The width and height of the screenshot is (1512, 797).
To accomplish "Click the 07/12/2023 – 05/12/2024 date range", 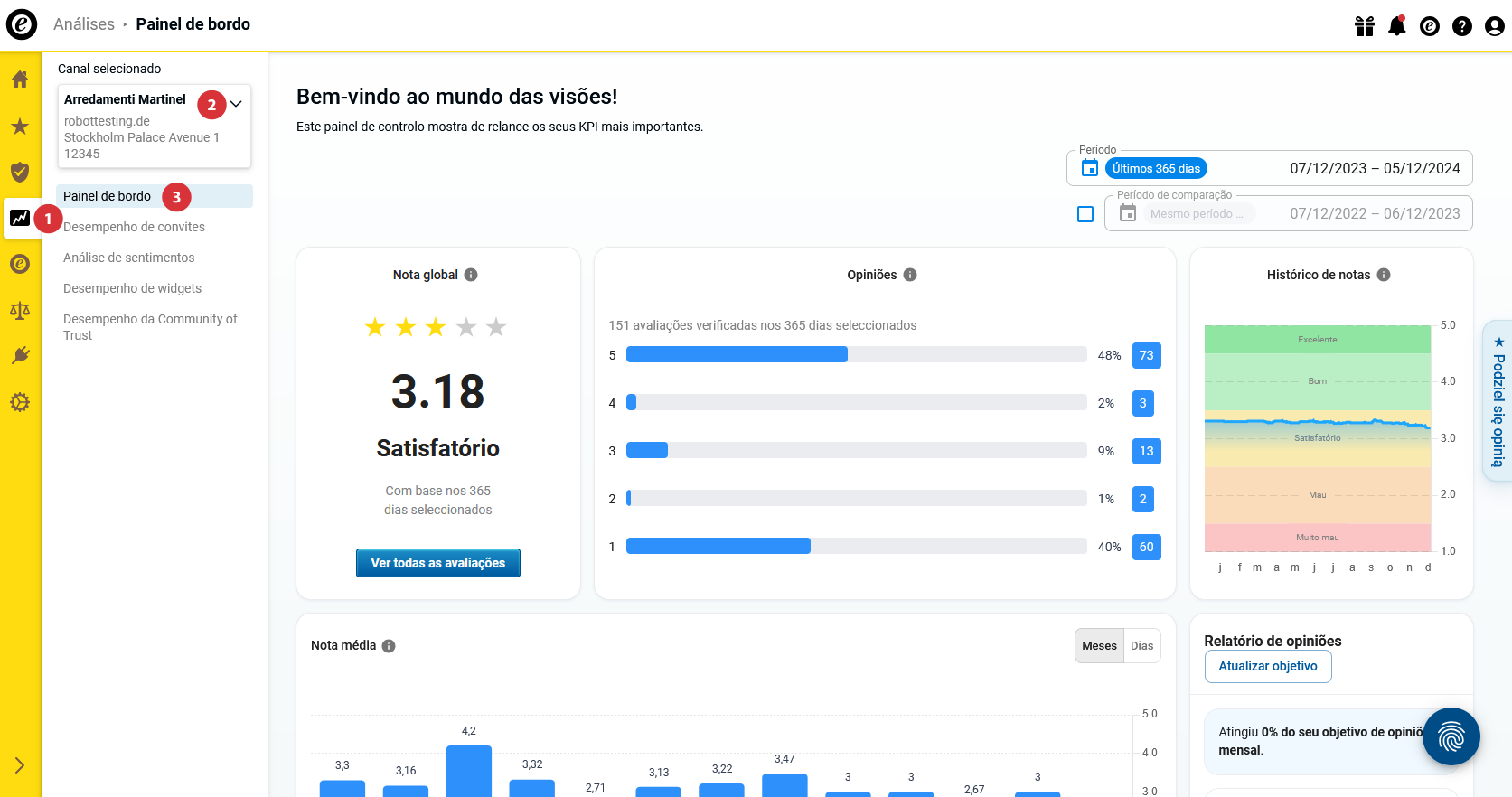I will [1375, 168].
